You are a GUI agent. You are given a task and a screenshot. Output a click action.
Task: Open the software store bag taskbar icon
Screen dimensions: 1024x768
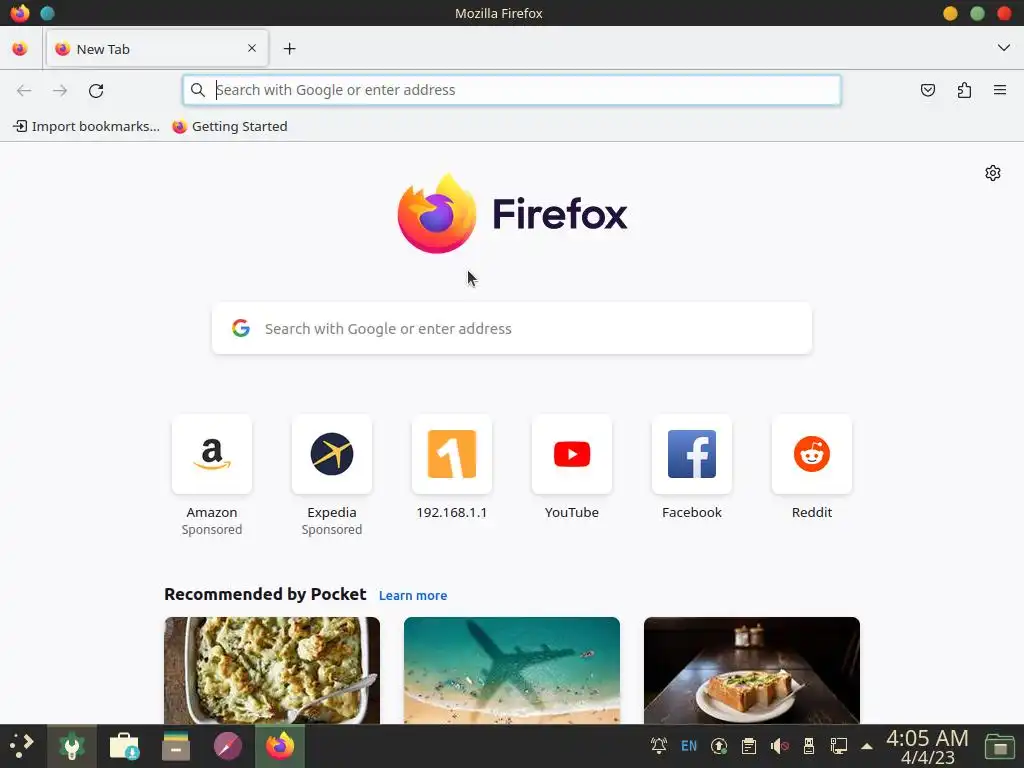[x=124, y=746]
